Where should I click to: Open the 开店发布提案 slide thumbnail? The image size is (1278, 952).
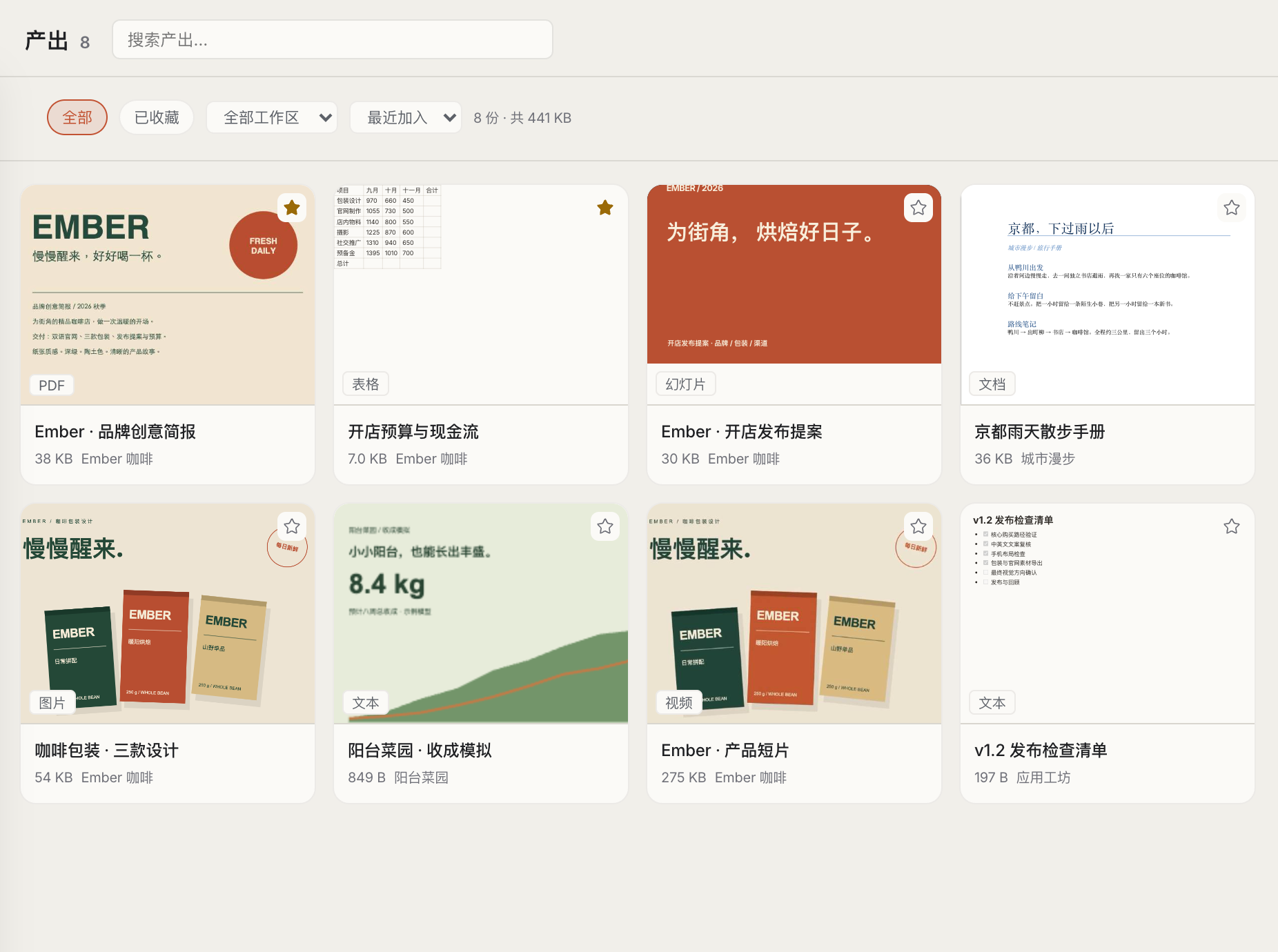794,295
